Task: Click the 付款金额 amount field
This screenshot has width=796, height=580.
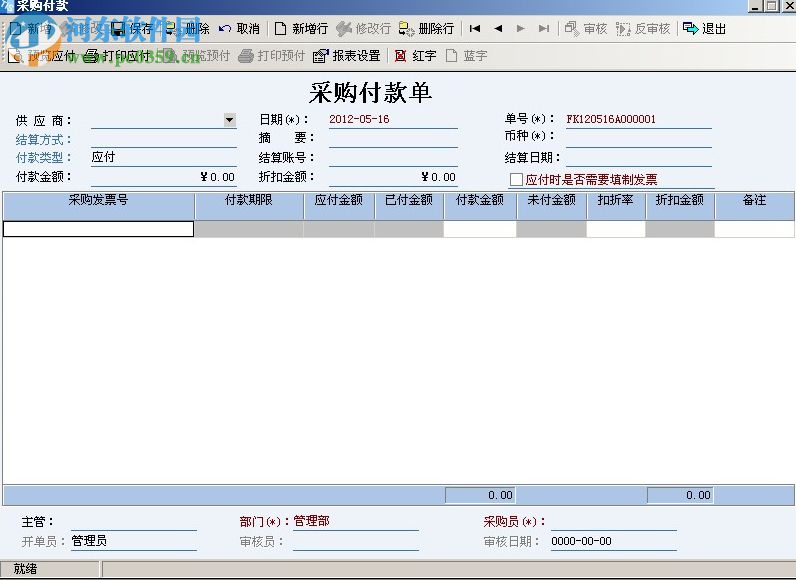Action: pyautogui.click(x=163, y=177)
